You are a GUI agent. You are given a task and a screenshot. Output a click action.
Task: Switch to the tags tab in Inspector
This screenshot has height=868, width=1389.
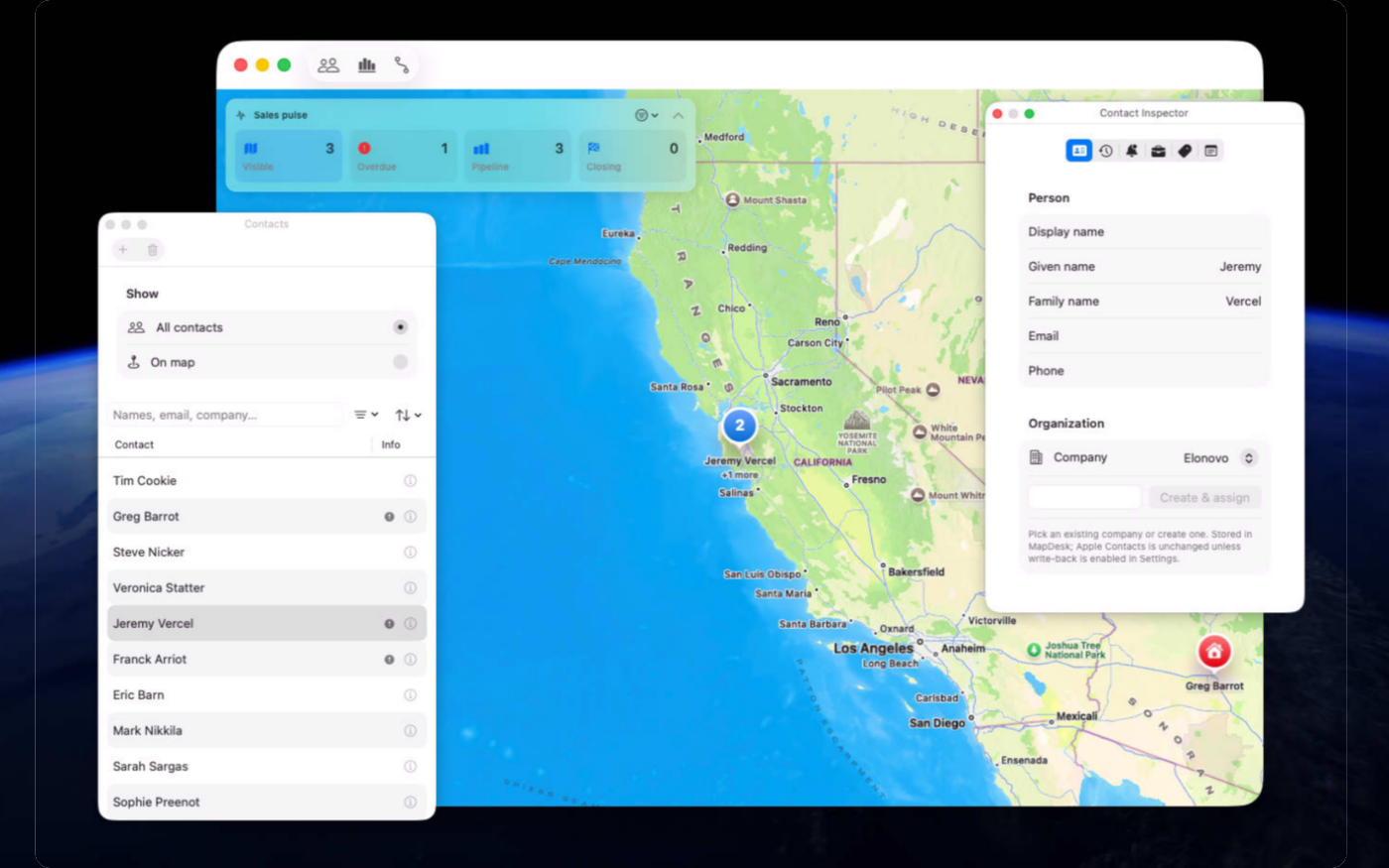(1185, 151)
